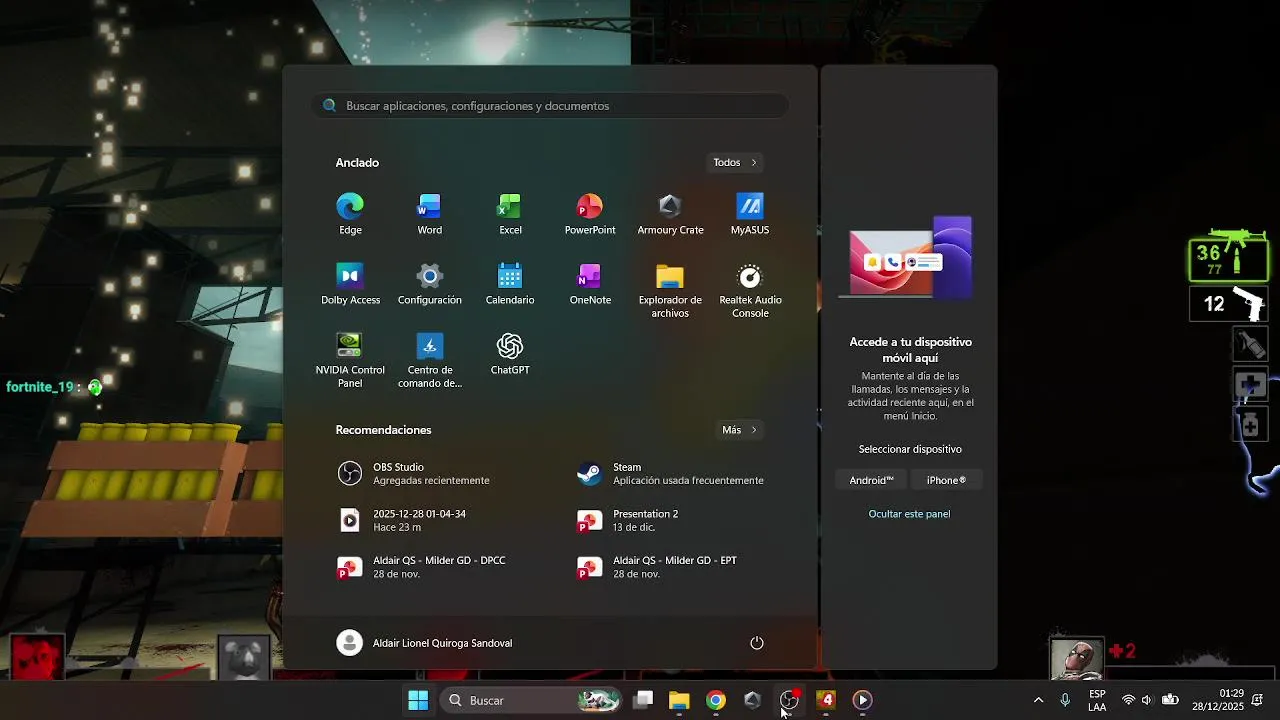Launch Dolby Access
This screenshot has width=1280, height=720.
coord(350,284)
